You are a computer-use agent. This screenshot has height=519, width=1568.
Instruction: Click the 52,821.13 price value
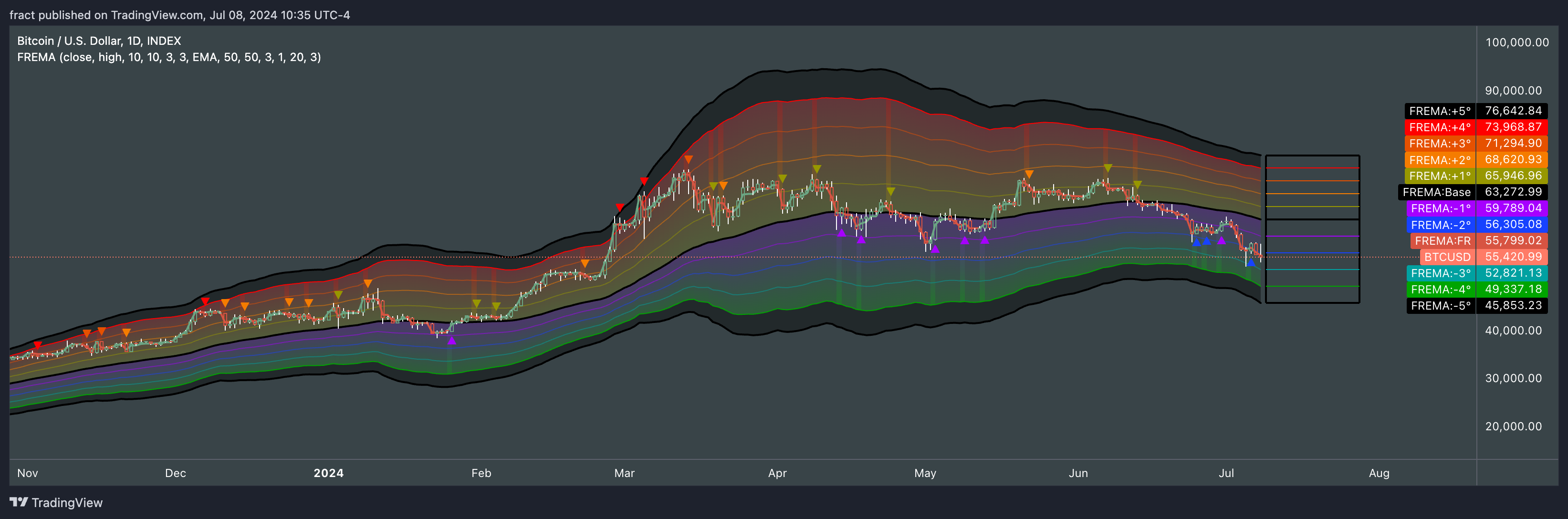tap(1513, 273)
